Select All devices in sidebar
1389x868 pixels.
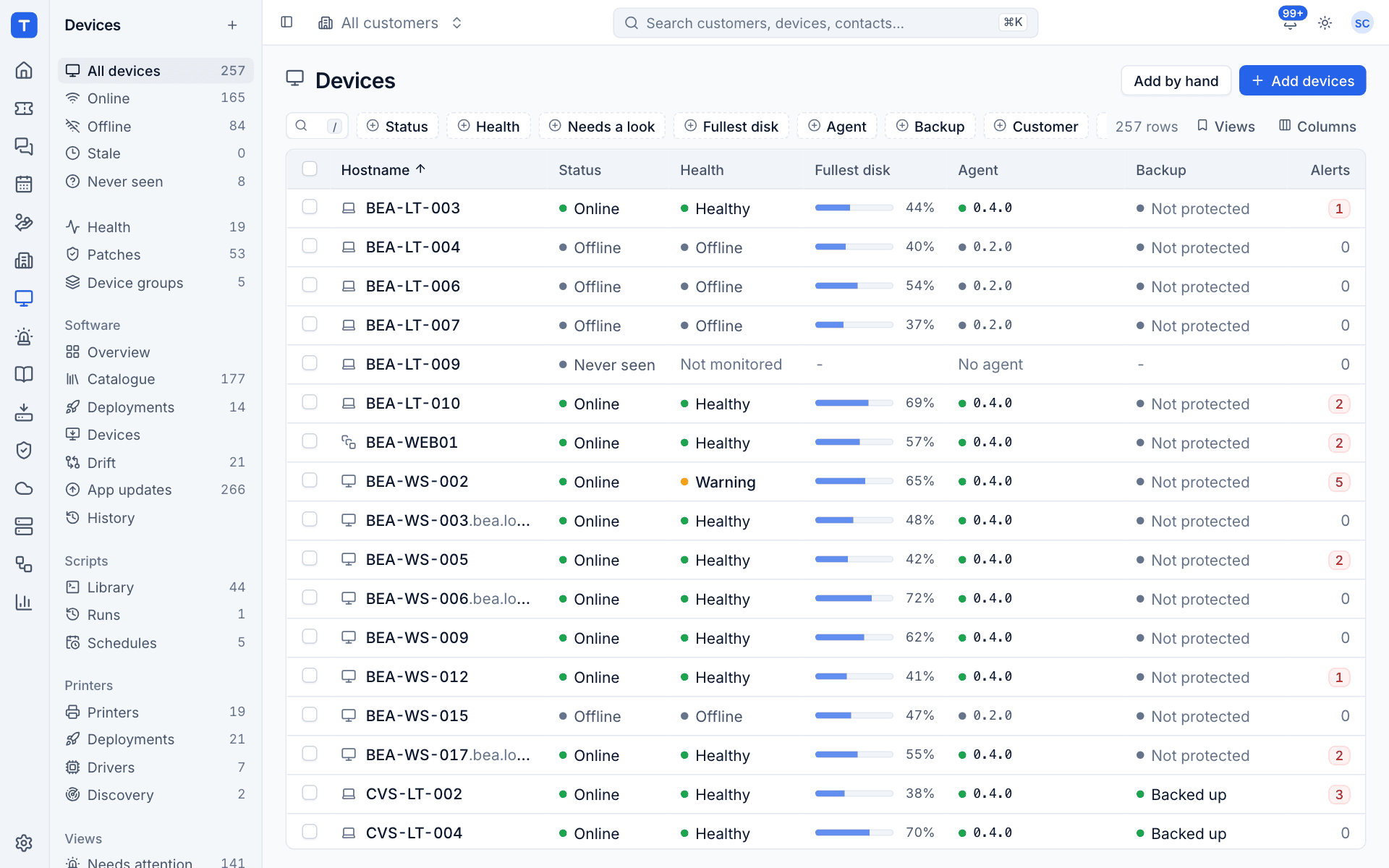pyautogui.click(x=156, y=70)
